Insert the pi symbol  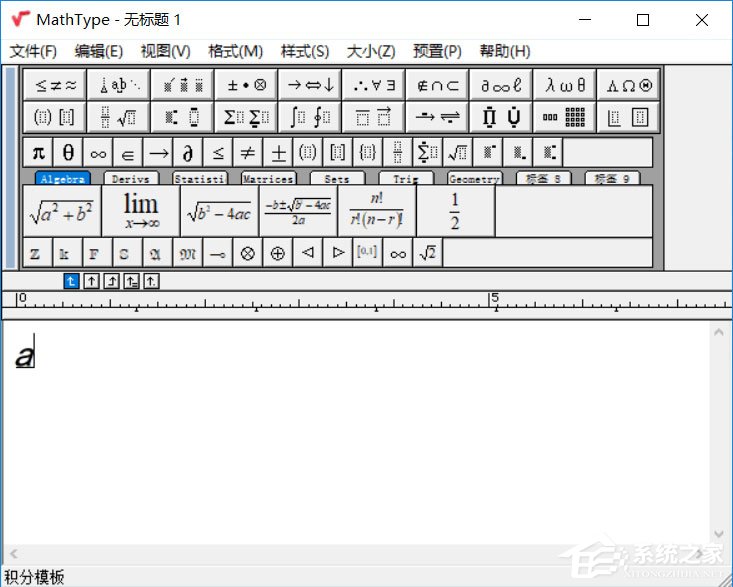(38, 153)
